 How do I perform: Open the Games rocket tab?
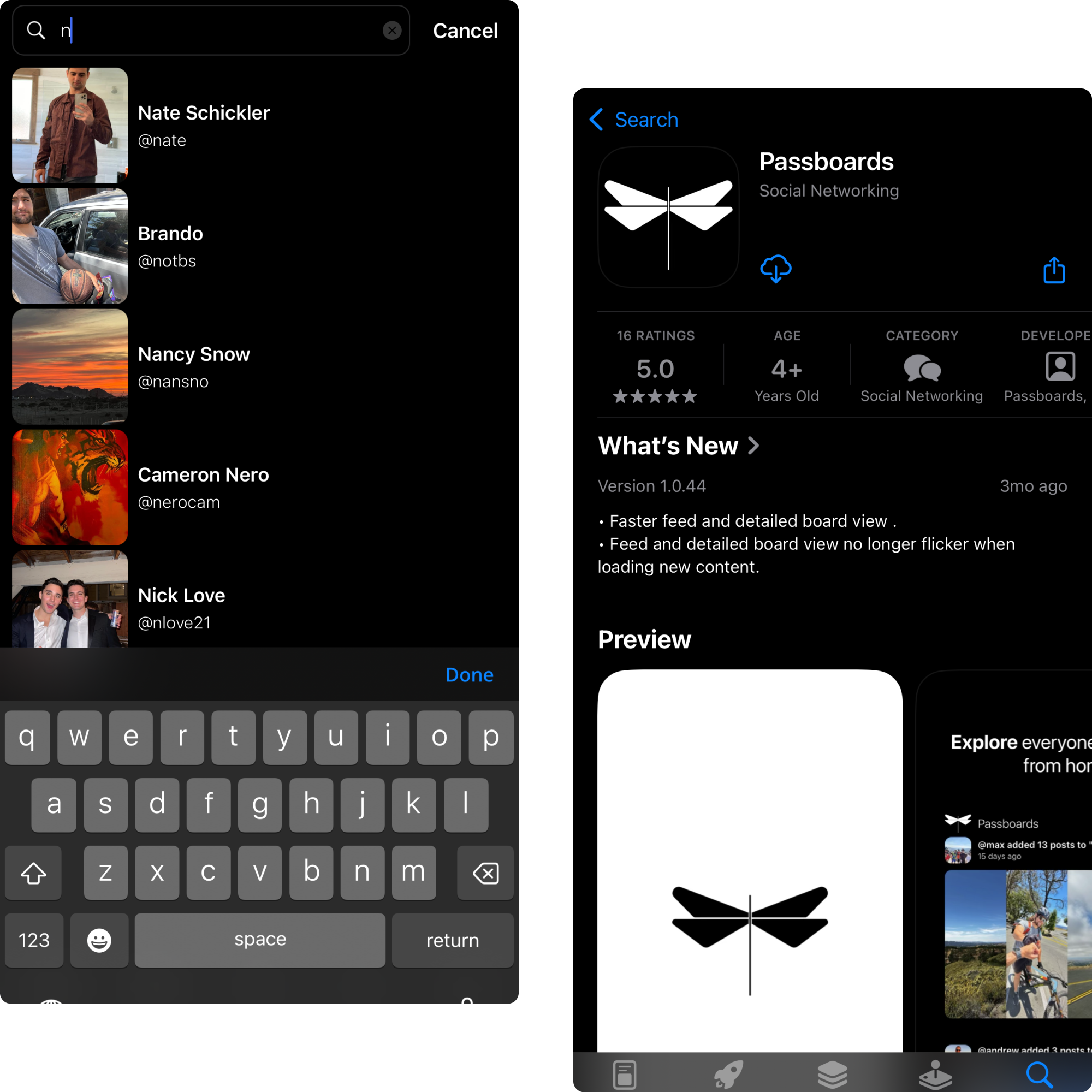728,1075
